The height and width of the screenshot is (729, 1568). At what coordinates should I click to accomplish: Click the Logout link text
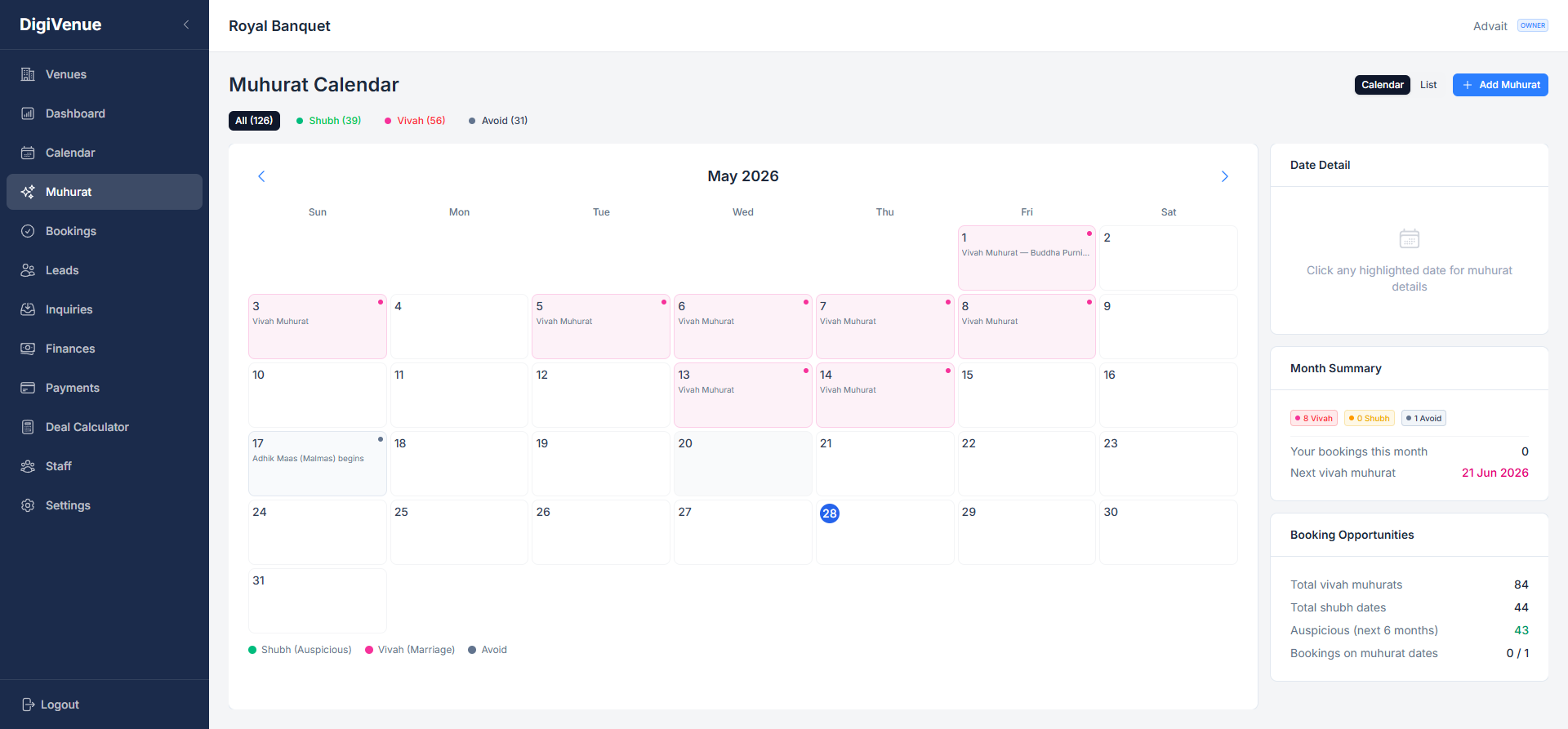pos(60,705)
